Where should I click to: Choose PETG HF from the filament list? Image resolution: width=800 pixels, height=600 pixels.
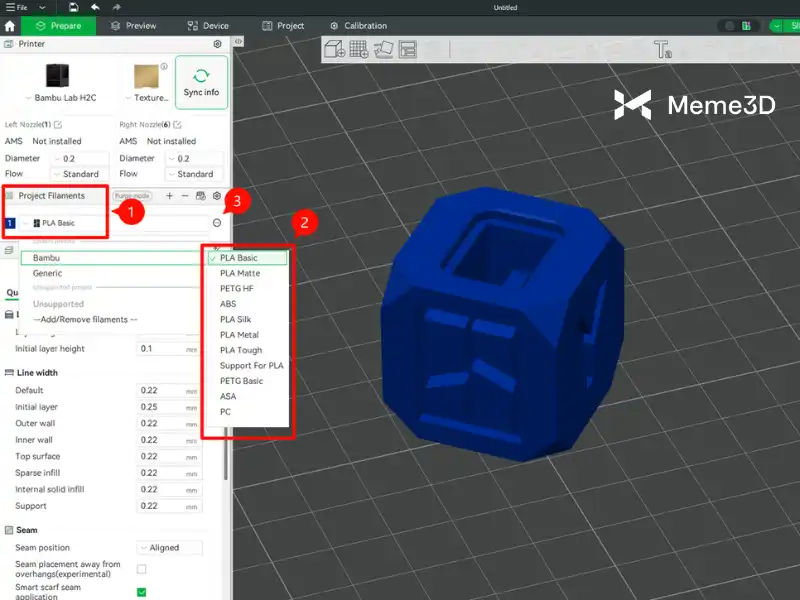coord(237,288)
